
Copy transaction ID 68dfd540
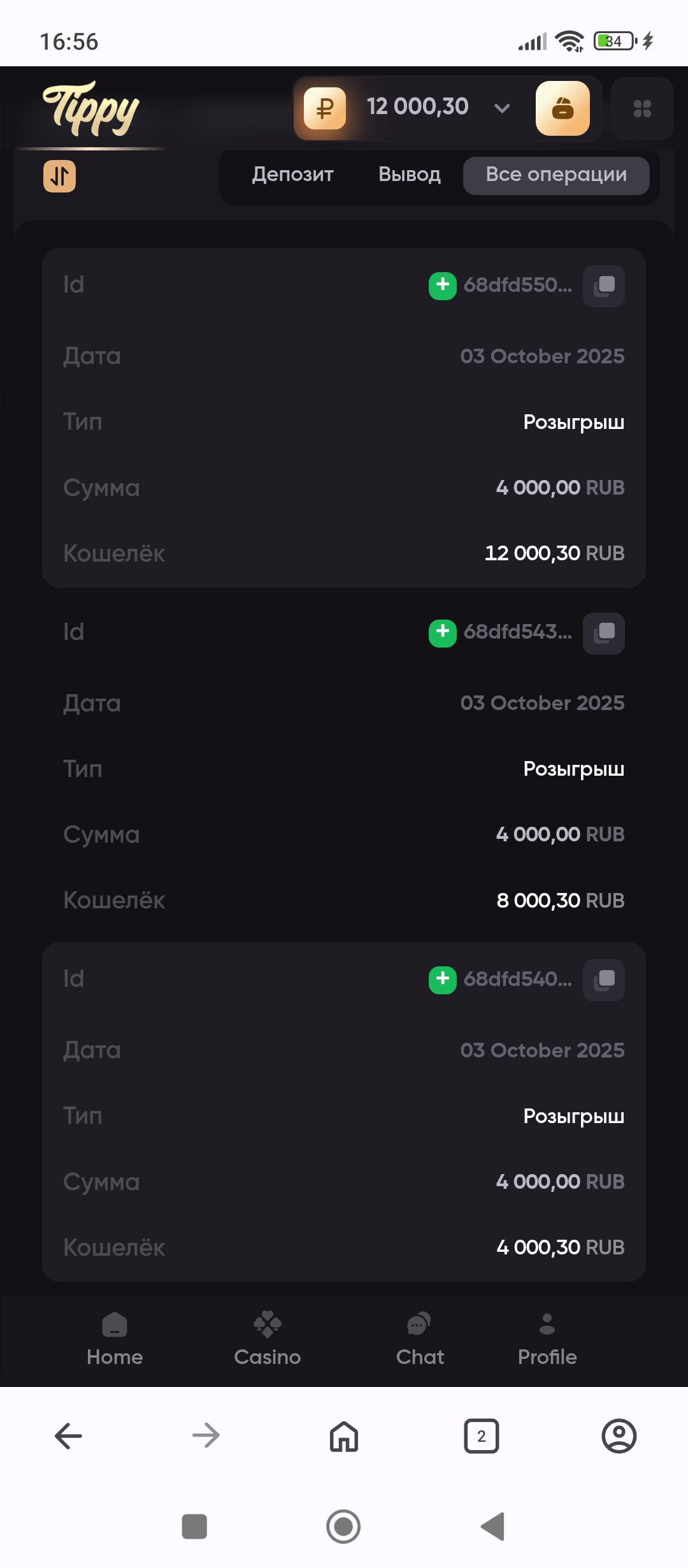click(603, 980)
